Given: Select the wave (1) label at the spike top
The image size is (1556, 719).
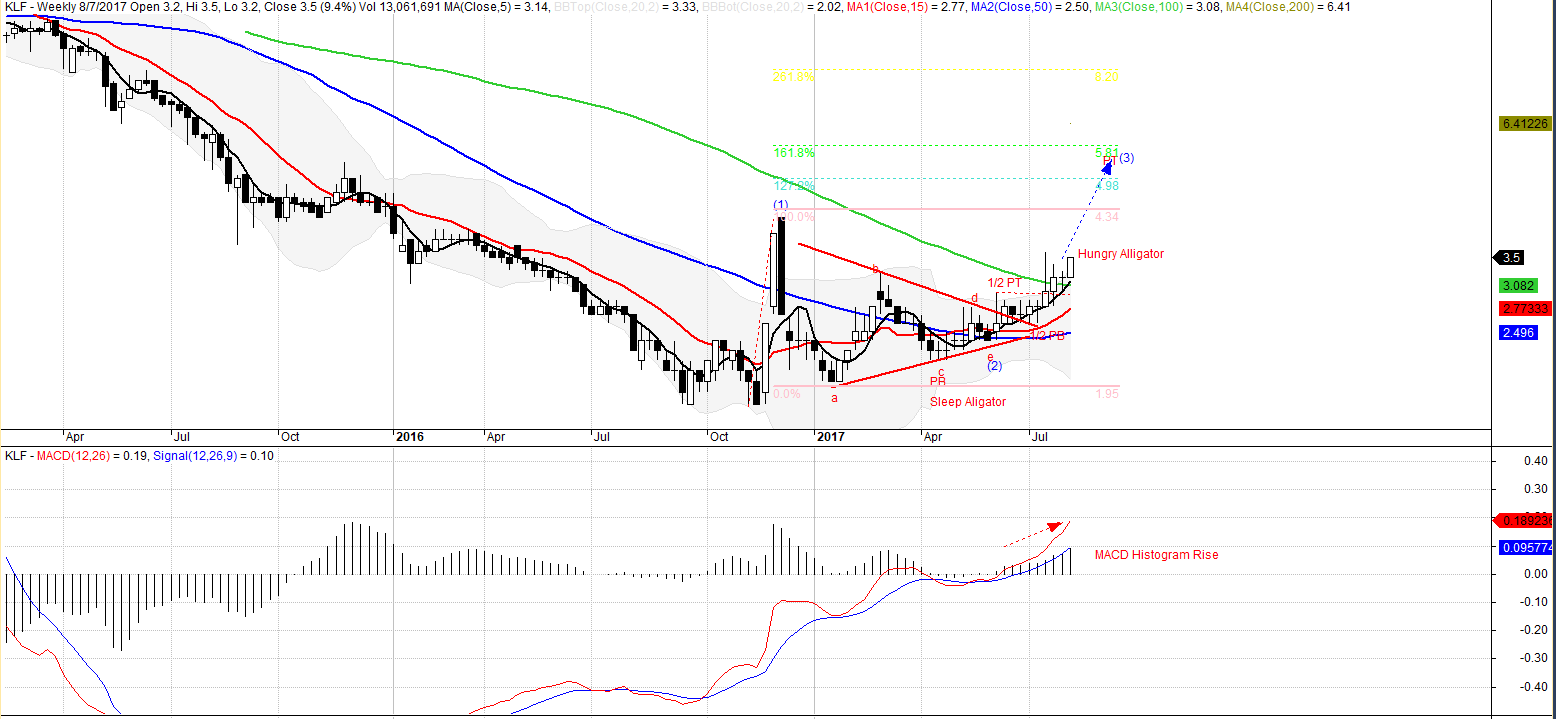Looking at the screenshot, I should pos(780,205).
